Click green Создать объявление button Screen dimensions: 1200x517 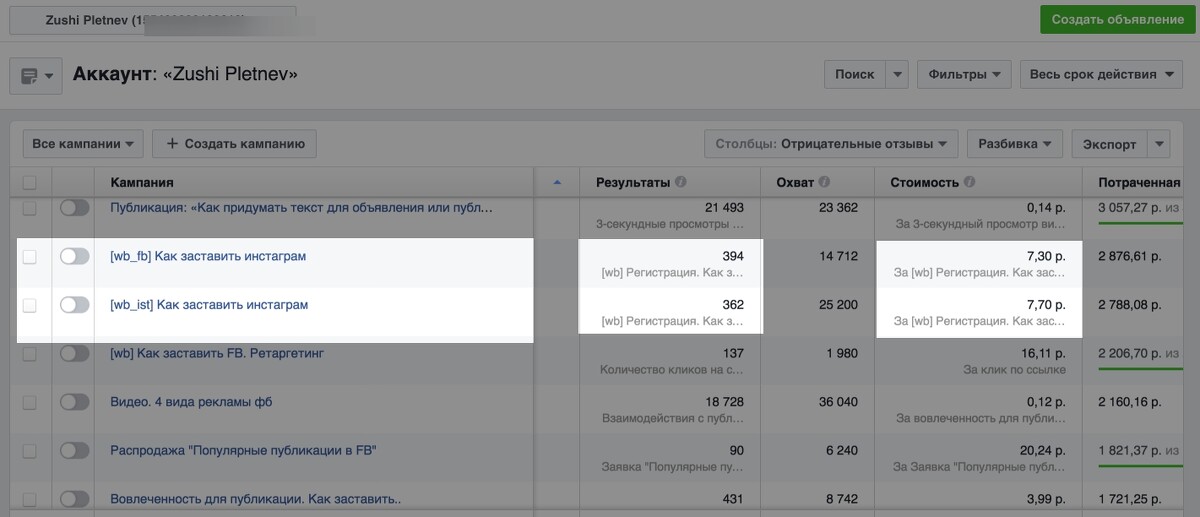click(1116, 20)
